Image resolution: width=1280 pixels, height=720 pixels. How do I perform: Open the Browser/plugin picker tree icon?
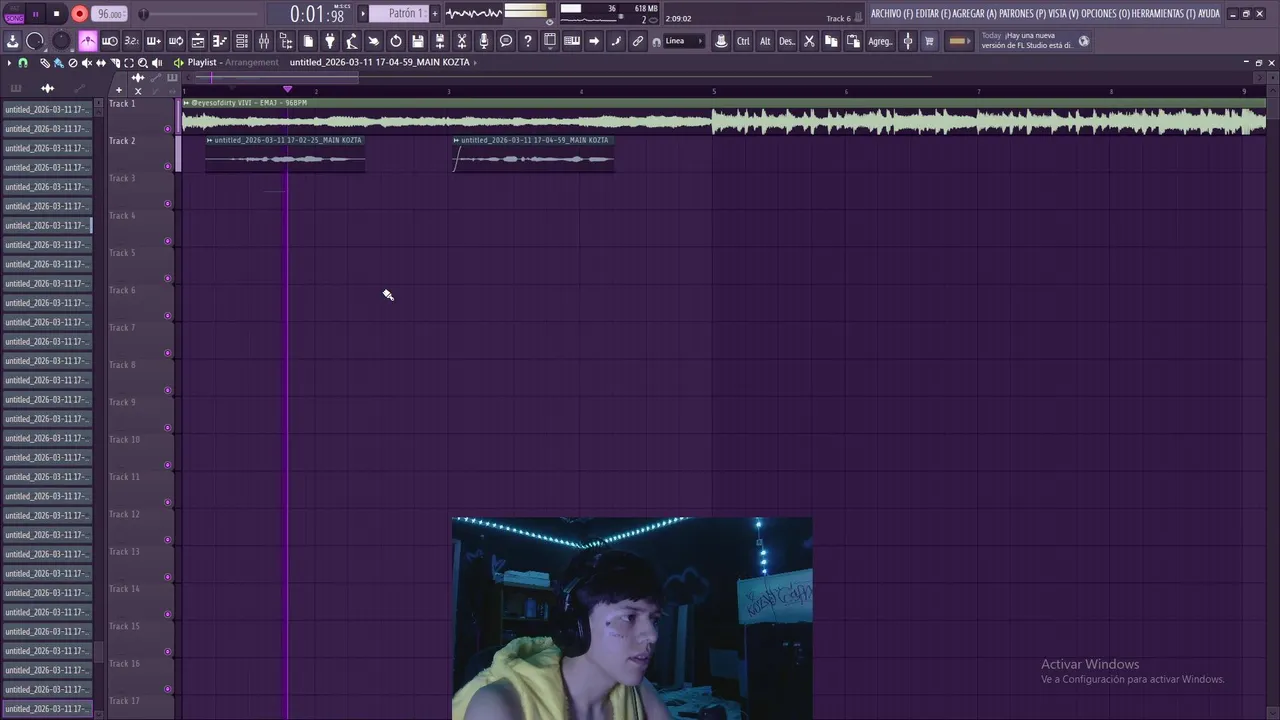[286, 41]
